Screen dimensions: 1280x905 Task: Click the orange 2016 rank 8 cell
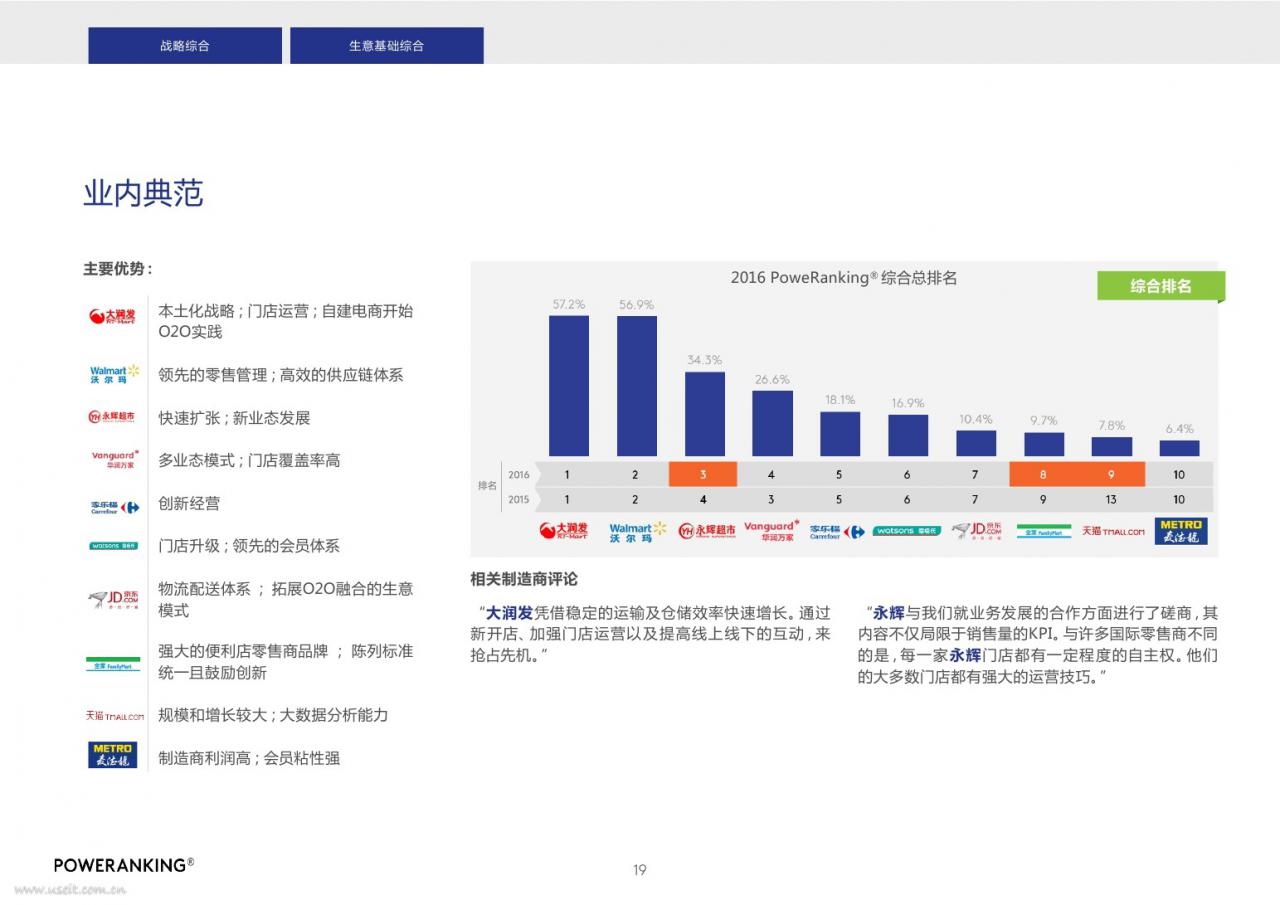[1043, 474]
